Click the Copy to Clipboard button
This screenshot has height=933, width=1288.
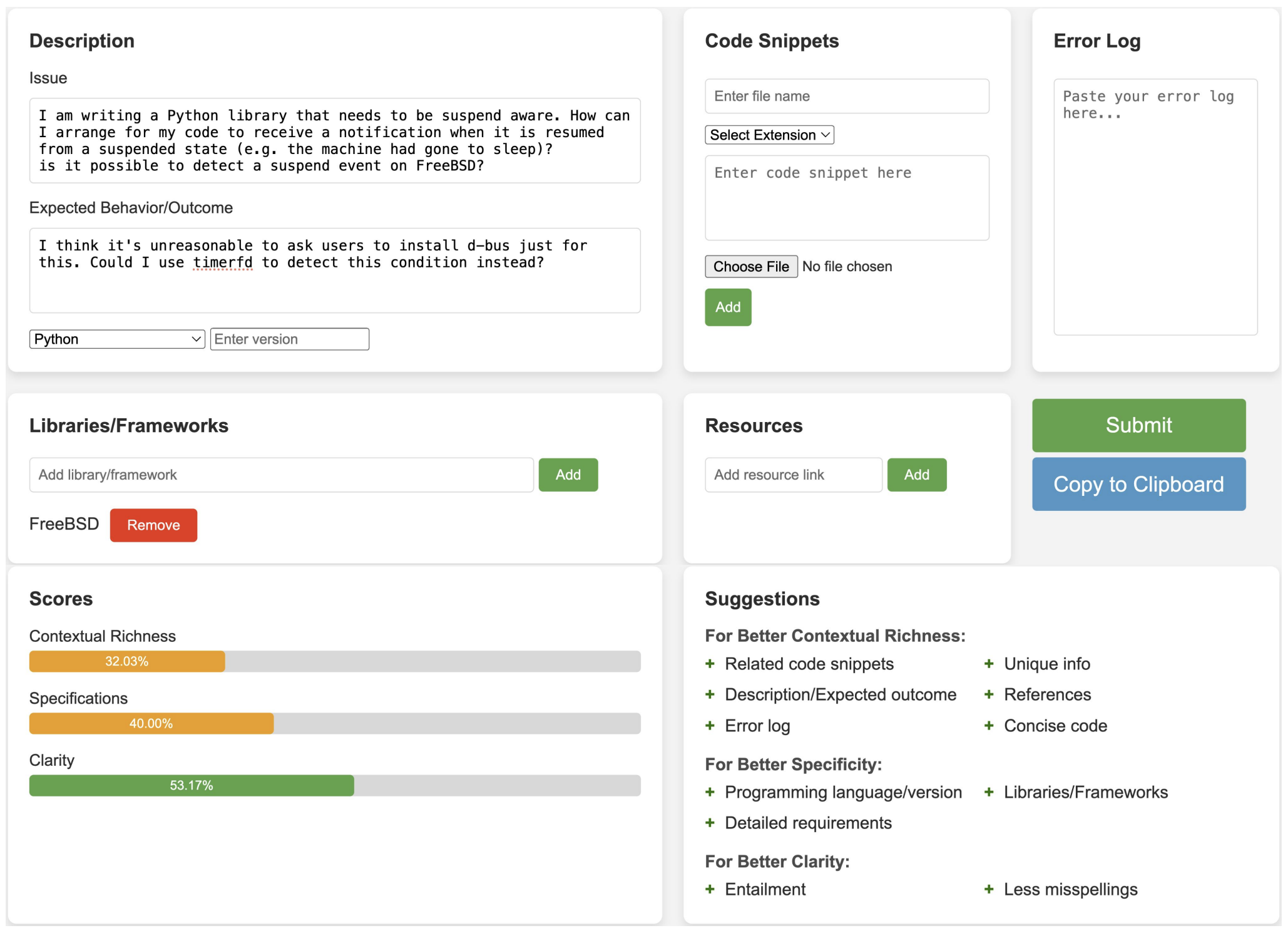(1138, 484)
